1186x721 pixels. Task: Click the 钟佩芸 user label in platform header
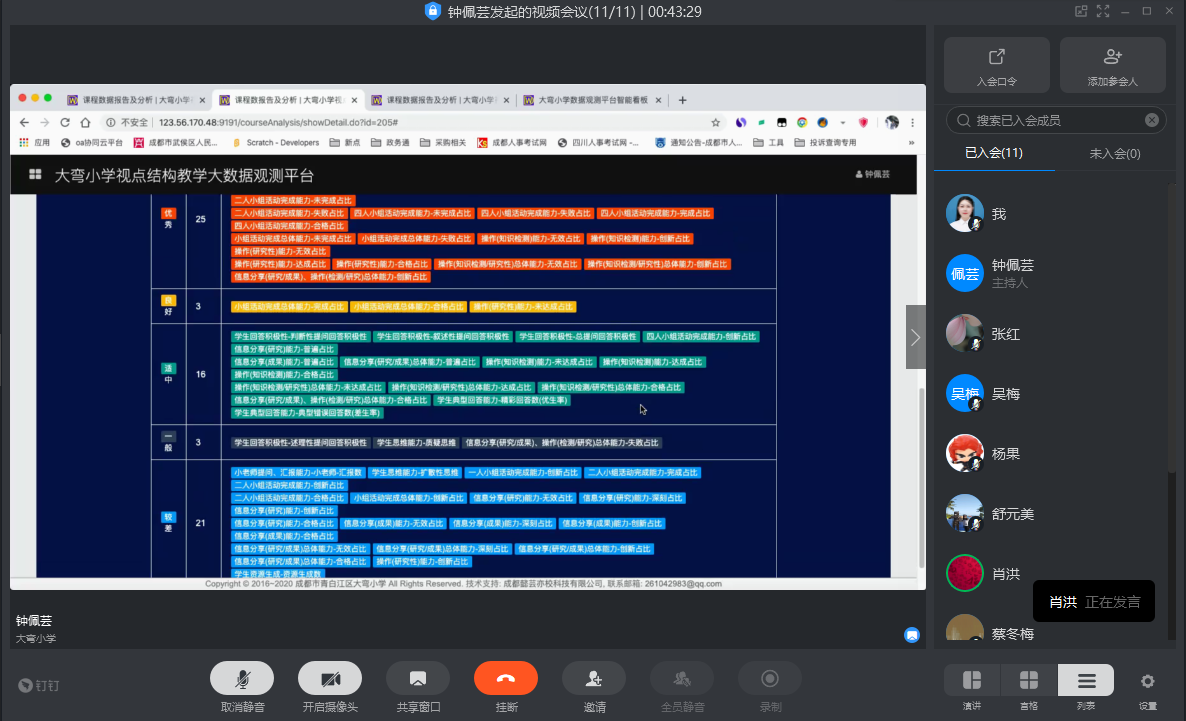(872, 174)
